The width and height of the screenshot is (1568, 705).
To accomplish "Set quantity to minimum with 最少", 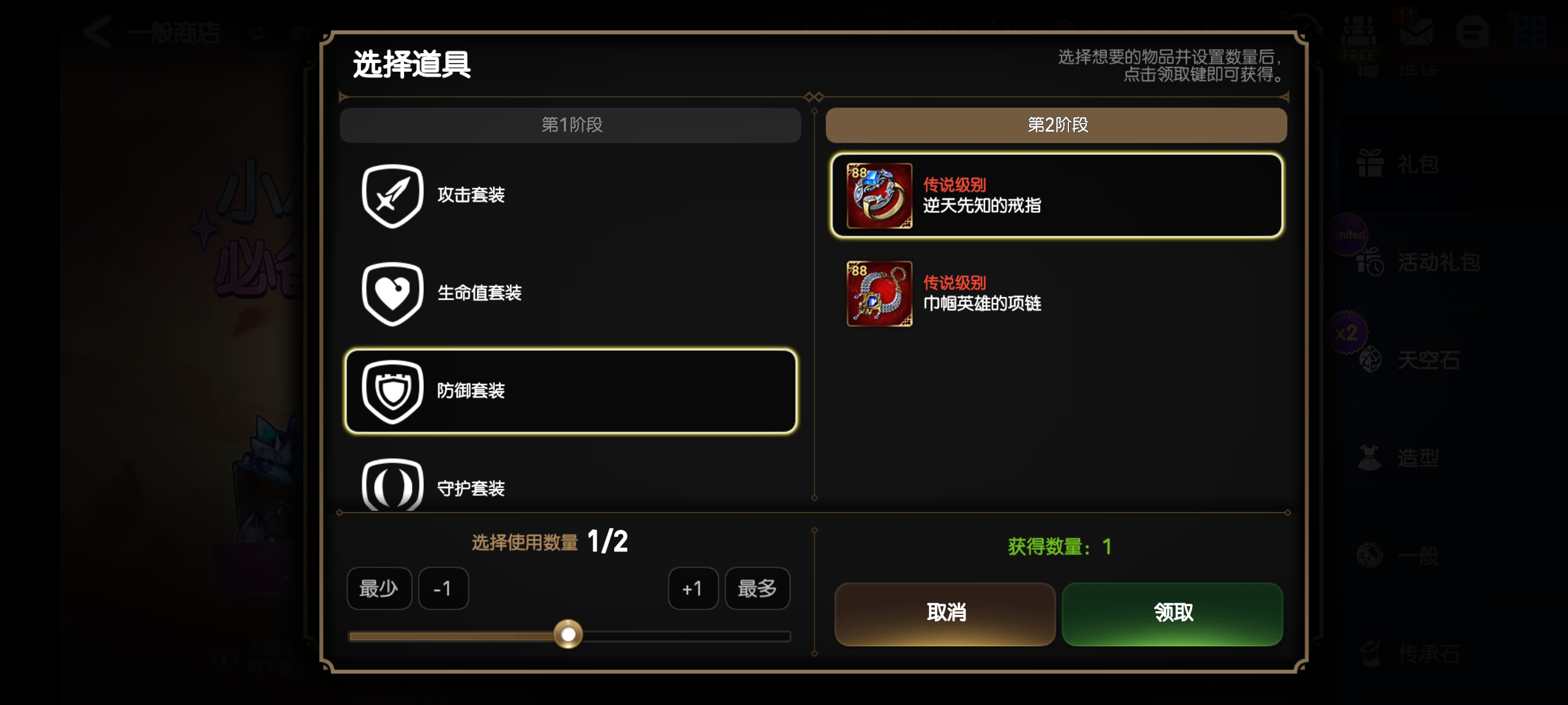I will point(379,588).
